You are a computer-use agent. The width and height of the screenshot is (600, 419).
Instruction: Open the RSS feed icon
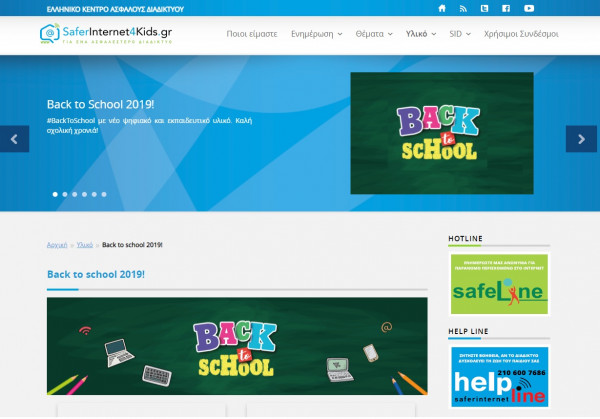tap(463, 8)
